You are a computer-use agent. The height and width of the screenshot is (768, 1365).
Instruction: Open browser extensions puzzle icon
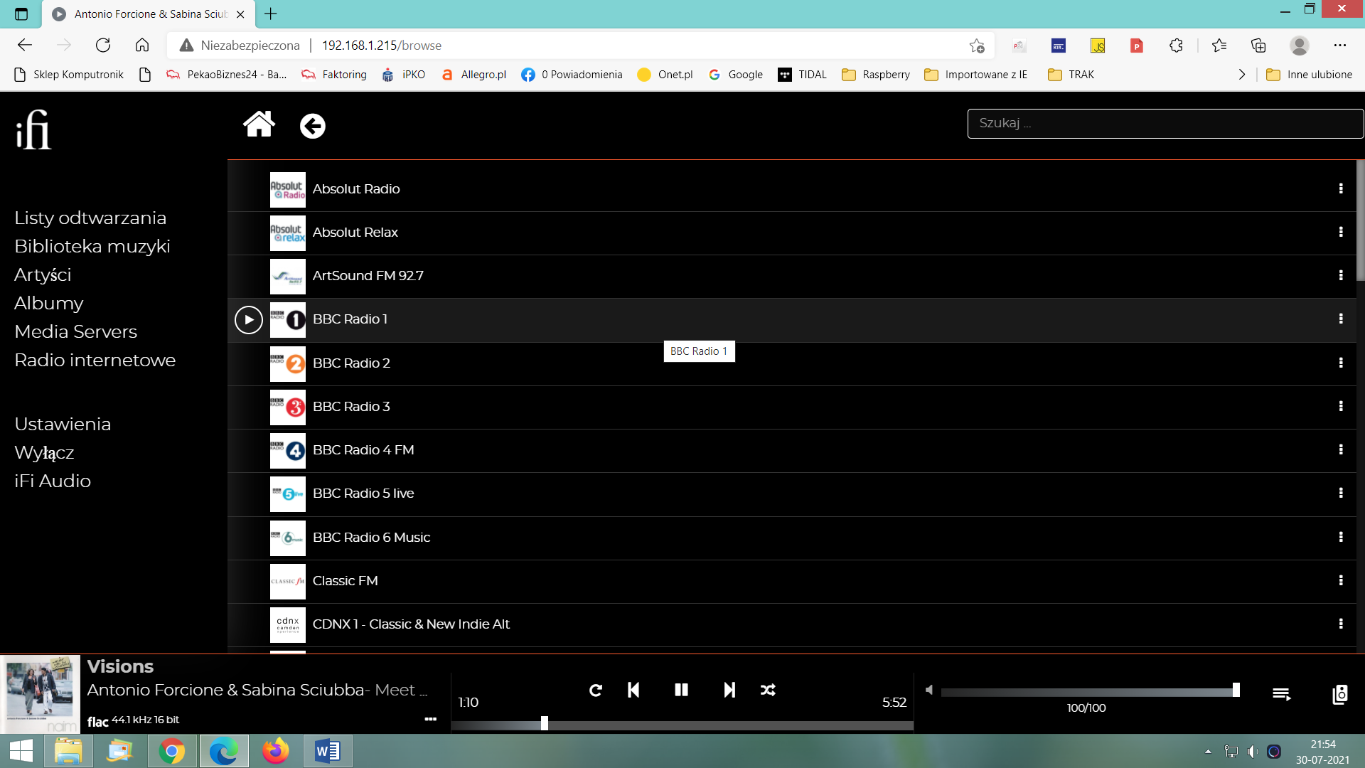1176,45
